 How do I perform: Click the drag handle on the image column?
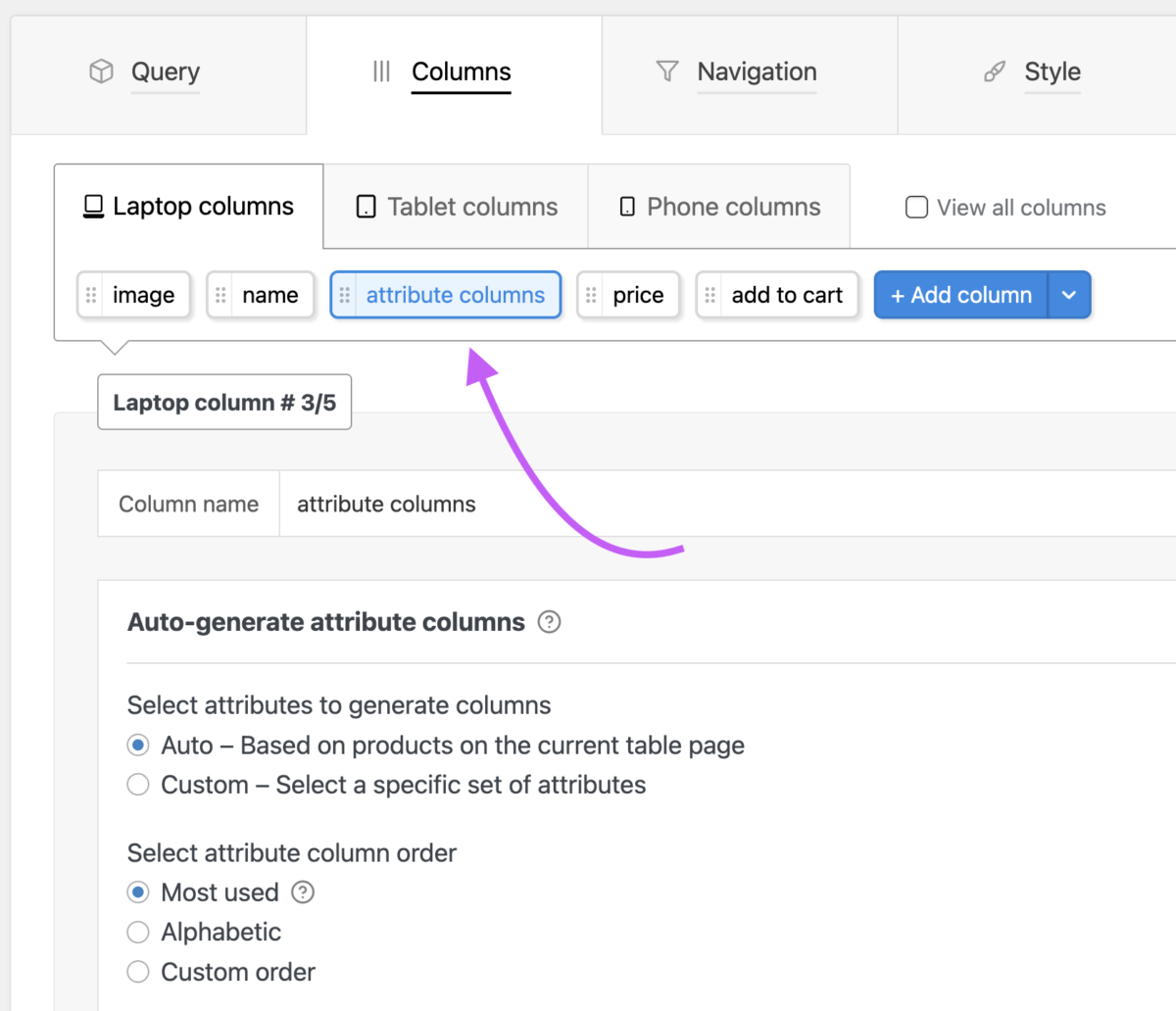[90, 295]
